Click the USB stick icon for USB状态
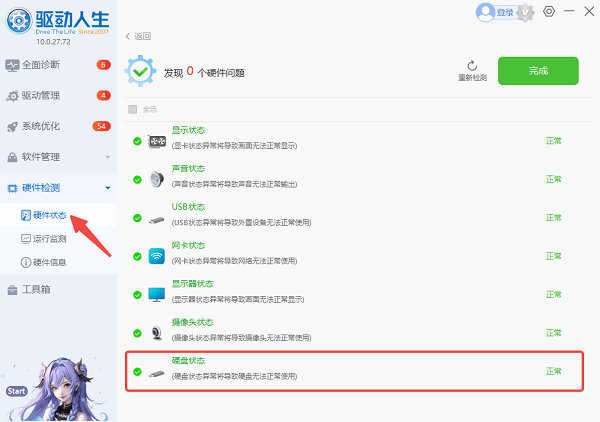This screenshot has height=422, width=600. click(x=157, y=220)
